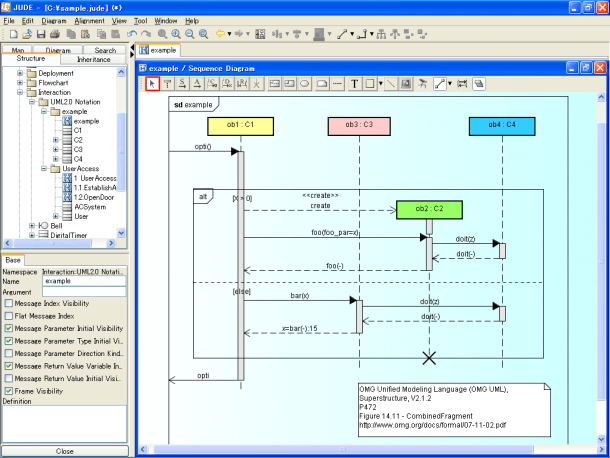Open the rectangle shape tool dropdown arrow
The image size is (610, 458).
tap(380, 84)
